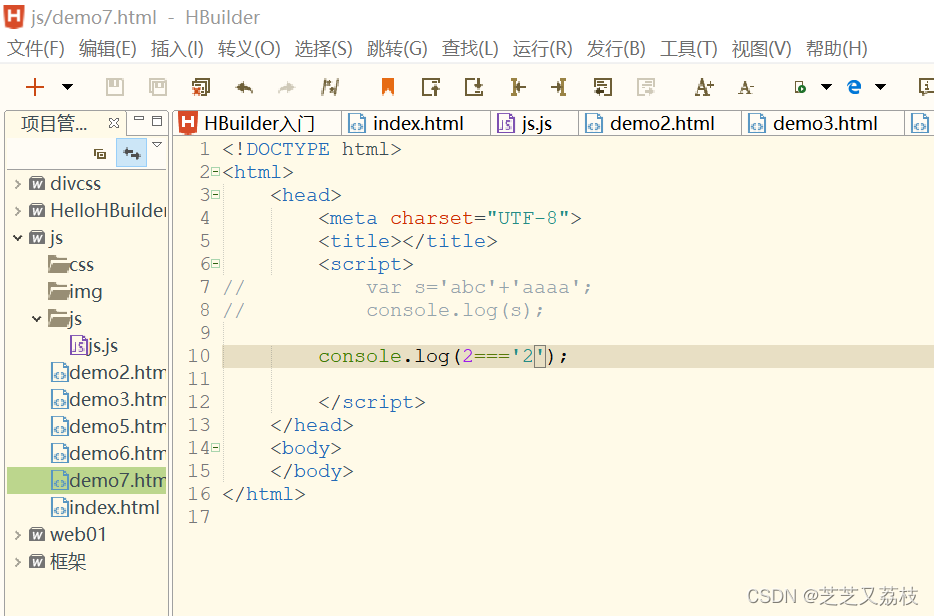The height and width of the screenshot is (616, 934).
Task: Open the IE browser dropdown arrow
Action: tap(880, 87)
